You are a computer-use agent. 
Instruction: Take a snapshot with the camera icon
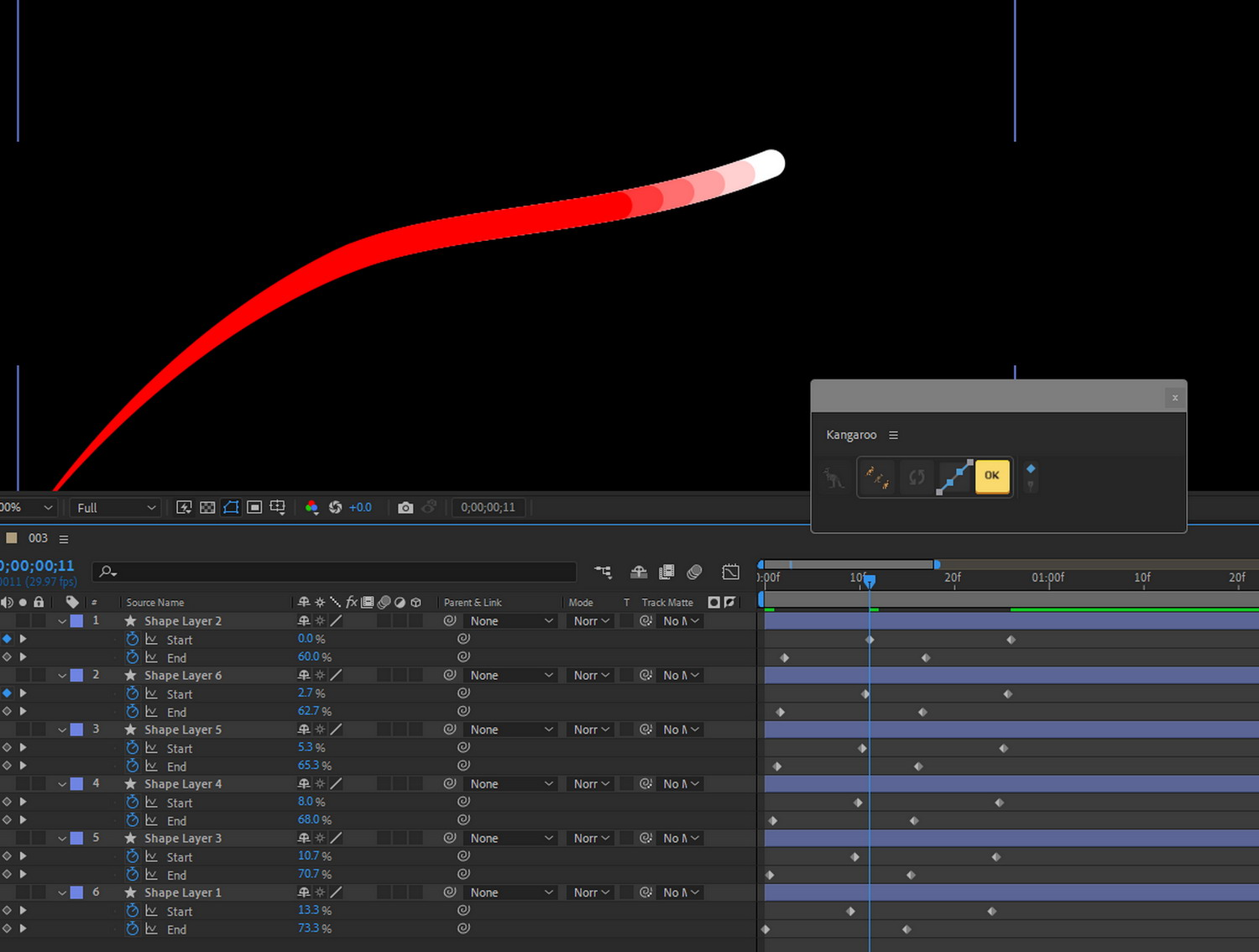[x=405, y=507]
